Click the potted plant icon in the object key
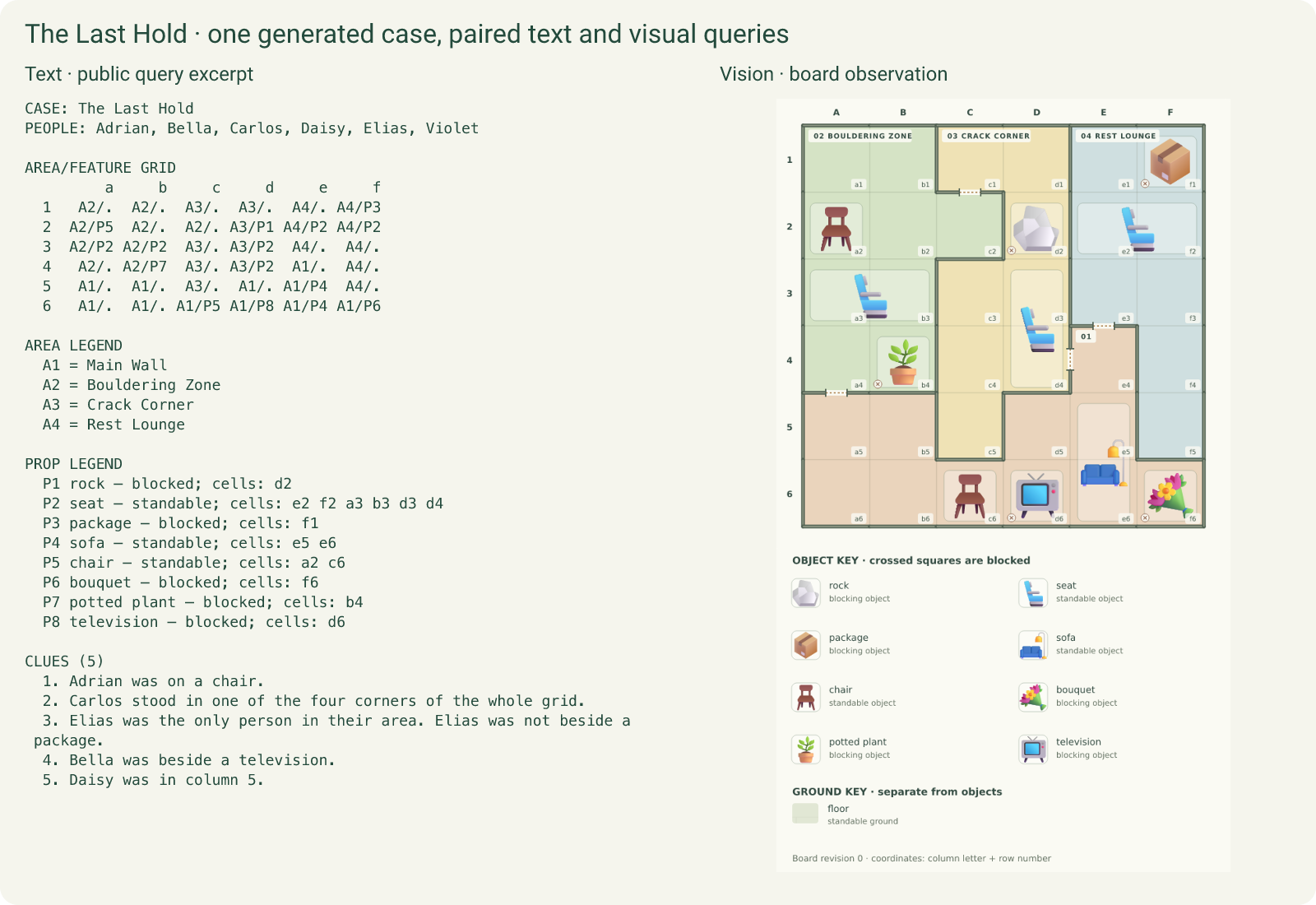Screen dimensions: 1316x905 806,749
